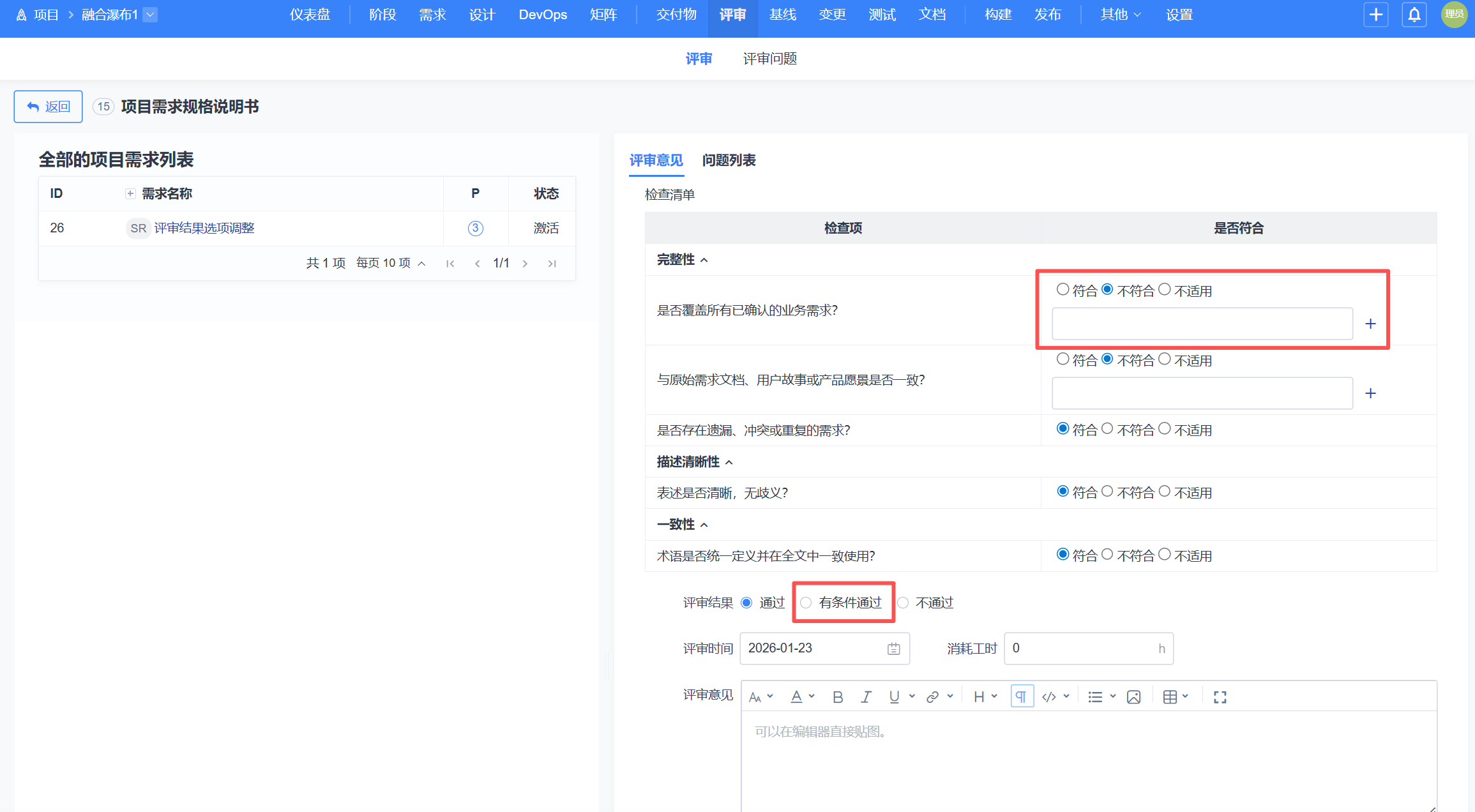Select 不通过 review result
The image size is (1475, 812).
[904, 603]
